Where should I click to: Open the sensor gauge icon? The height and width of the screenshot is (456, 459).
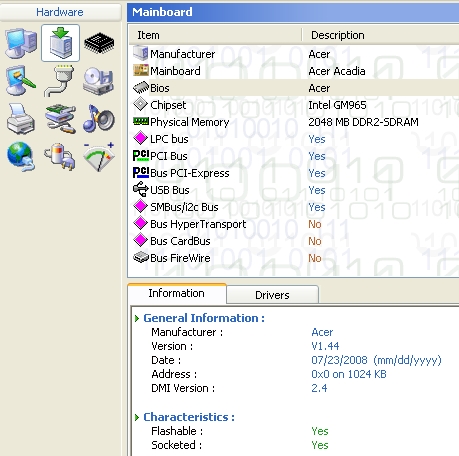coord(99,157)
